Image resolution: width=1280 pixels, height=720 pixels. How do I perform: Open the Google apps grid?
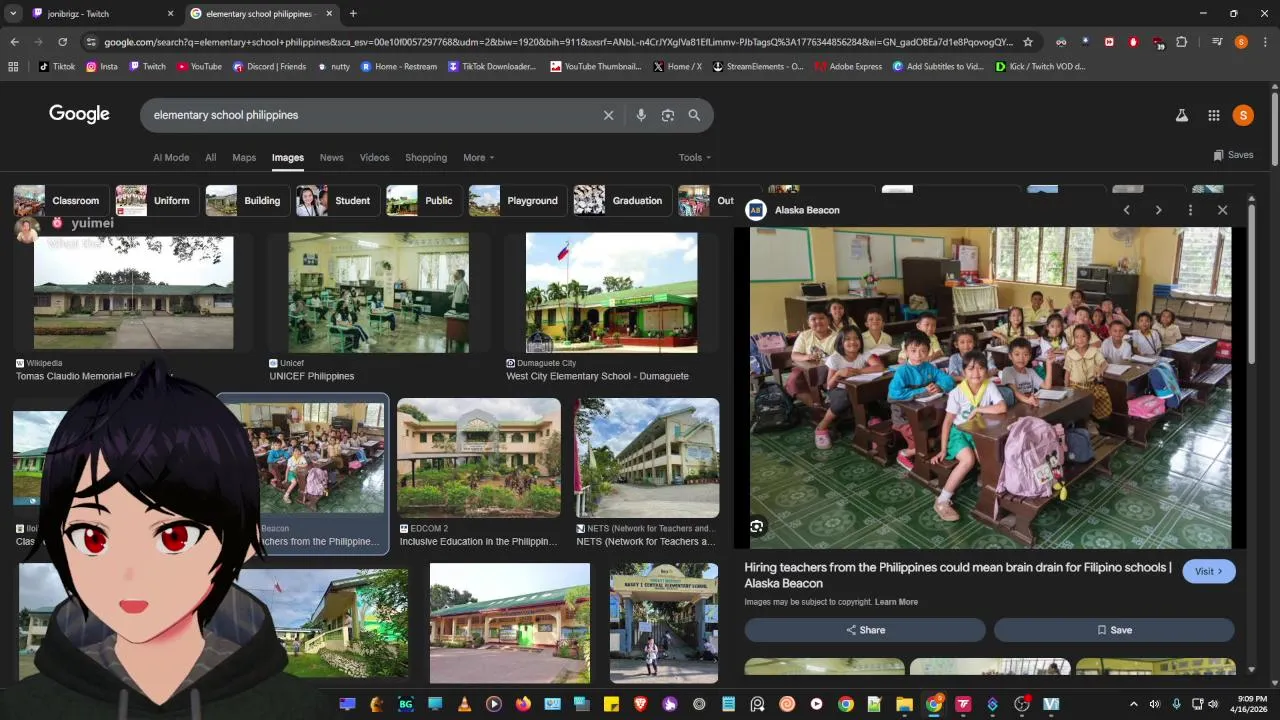[x=1213, y=115]
